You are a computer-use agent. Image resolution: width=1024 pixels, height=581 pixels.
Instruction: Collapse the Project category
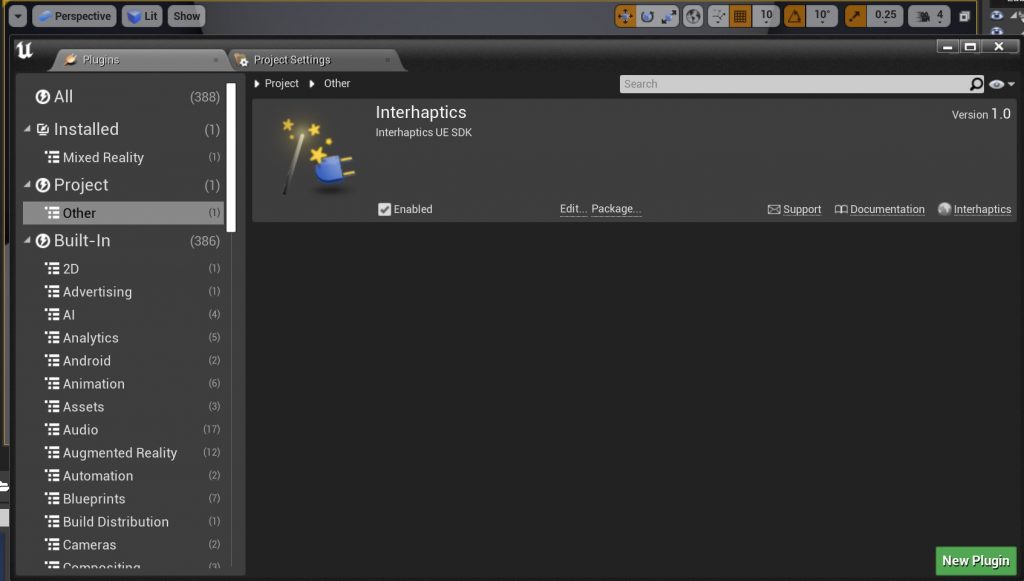27,185
